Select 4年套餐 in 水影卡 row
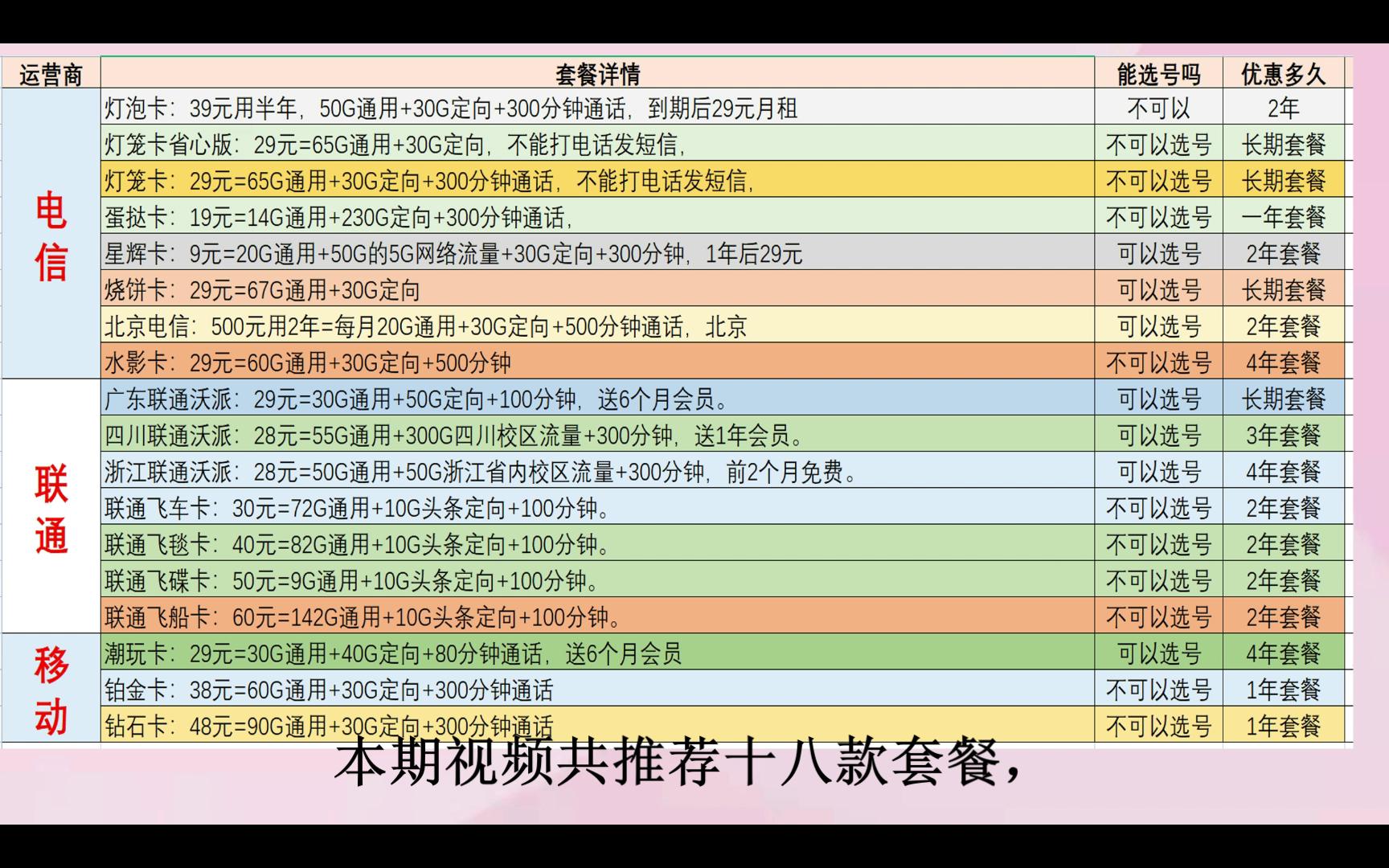Viewport: 1389px width, 868px height. [x=1283, y=362]
